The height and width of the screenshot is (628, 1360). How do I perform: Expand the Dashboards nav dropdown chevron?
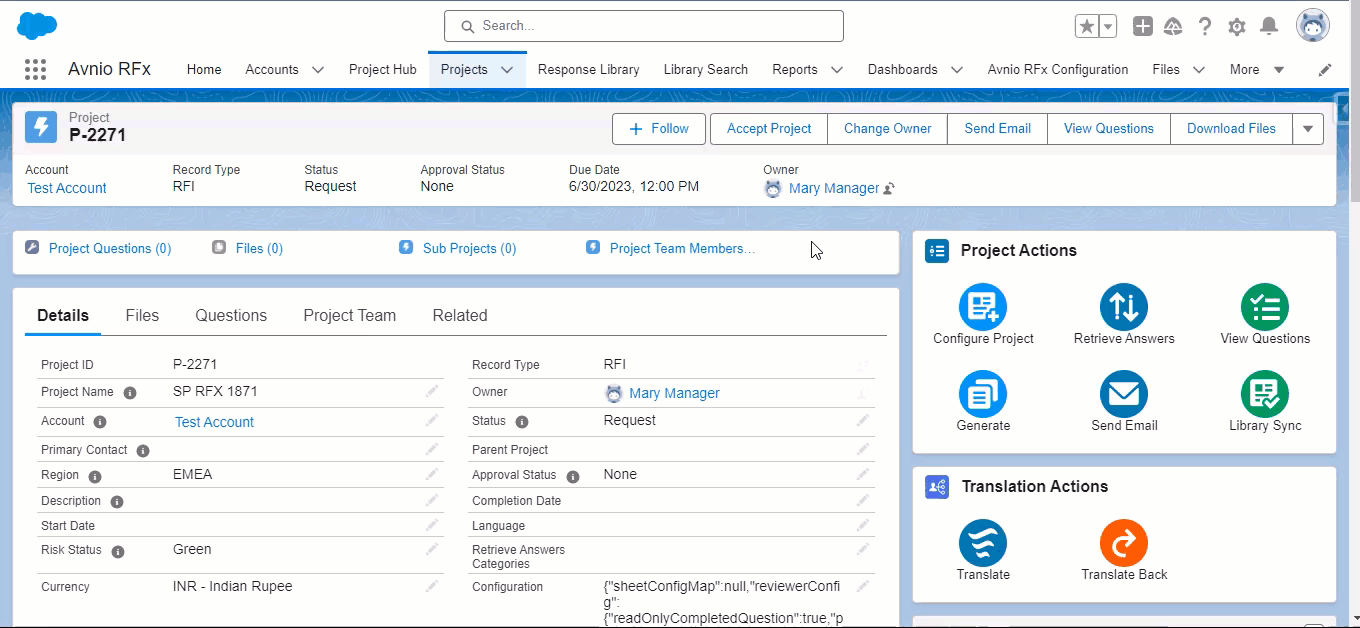coord(956,70)
